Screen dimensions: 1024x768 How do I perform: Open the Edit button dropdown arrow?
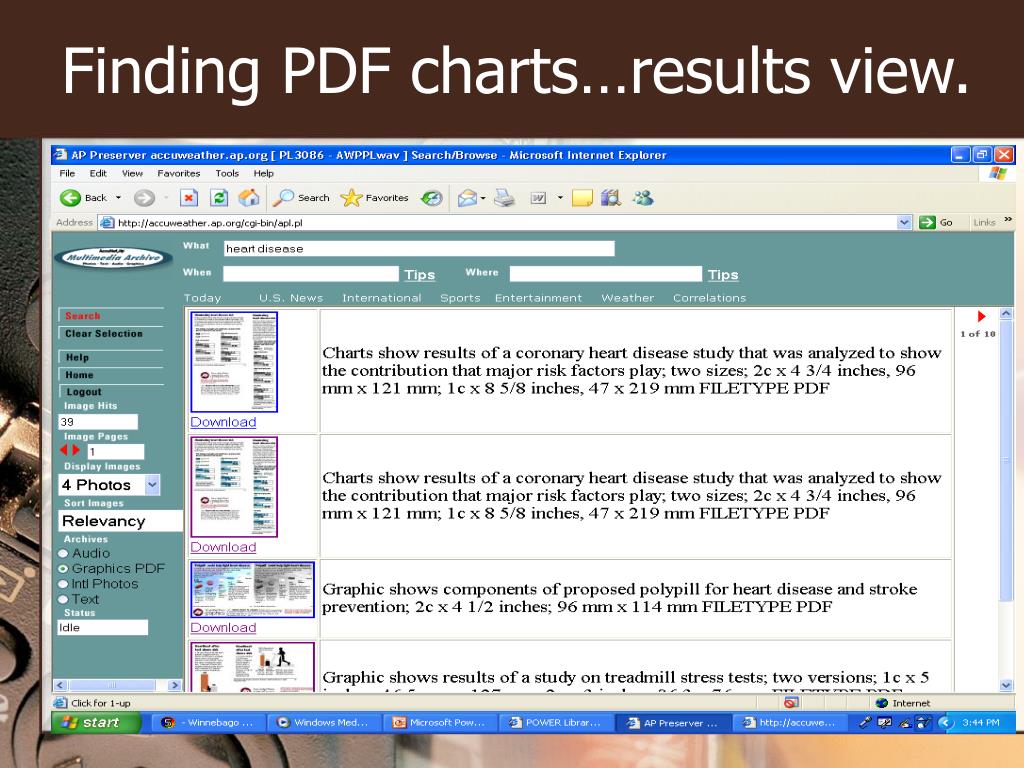pyautogui.click(x=560, y=198)
